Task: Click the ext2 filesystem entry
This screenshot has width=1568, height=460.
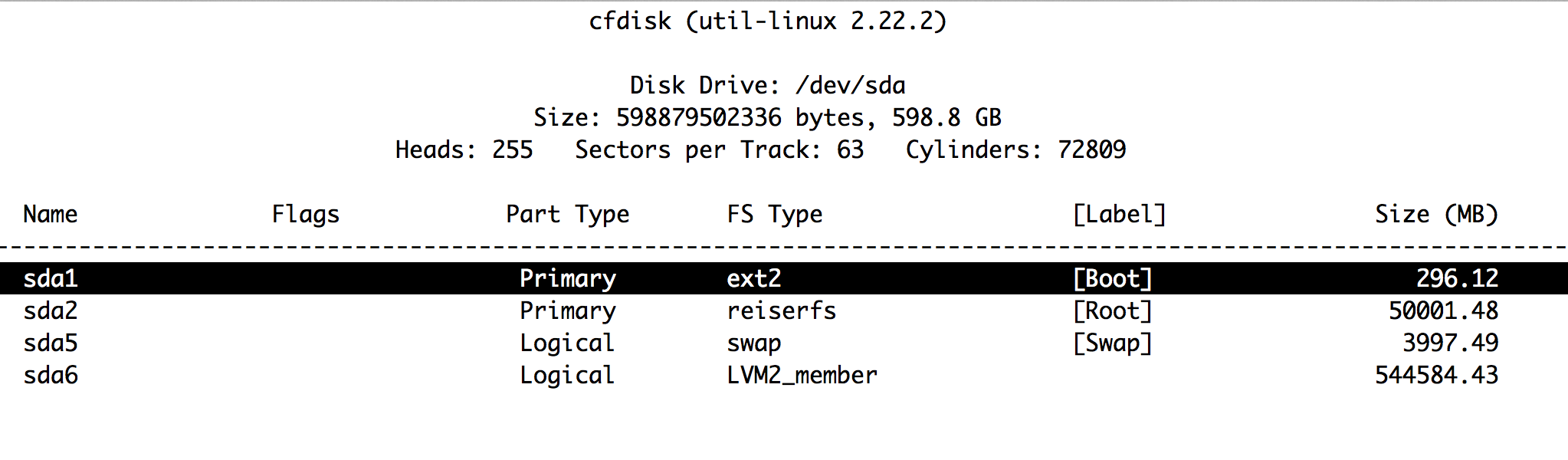Action: click(x=754, y=278)
